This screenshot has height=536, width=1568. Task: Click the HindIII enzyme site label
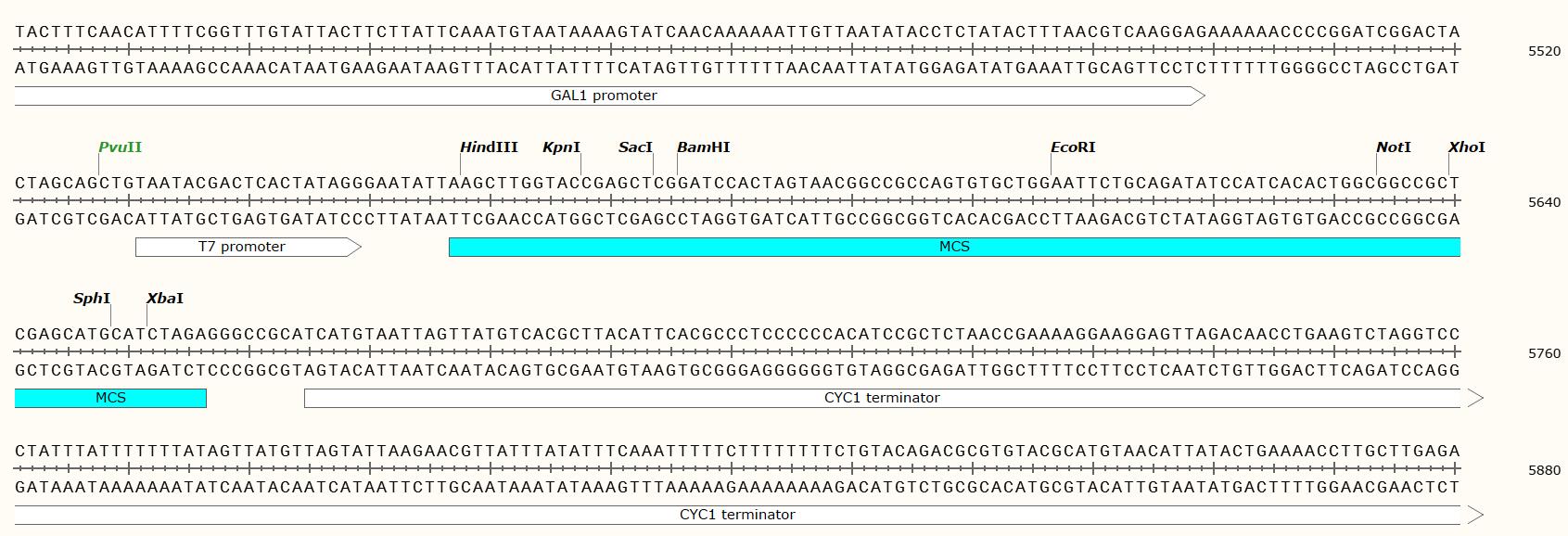489,147
